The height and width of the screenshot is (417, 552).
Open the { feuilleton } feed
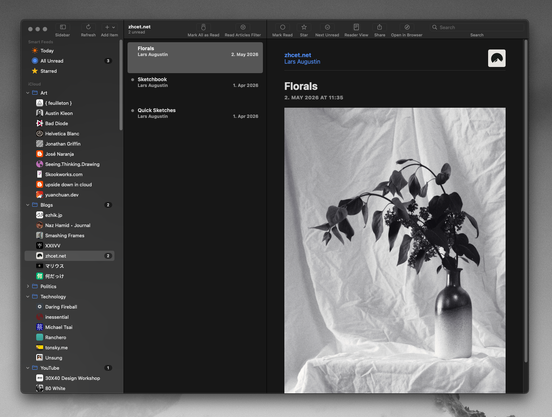tap(70, 103)
